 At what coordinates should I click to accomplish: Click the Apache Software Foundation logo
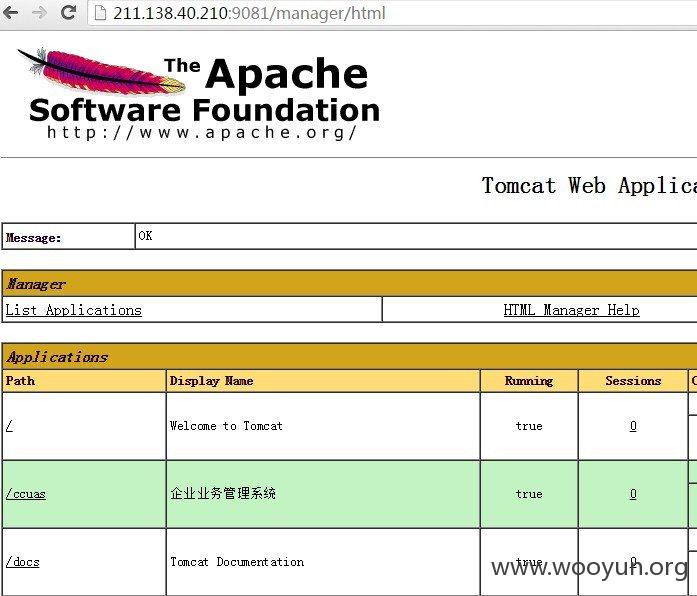(x=198, y=94)
